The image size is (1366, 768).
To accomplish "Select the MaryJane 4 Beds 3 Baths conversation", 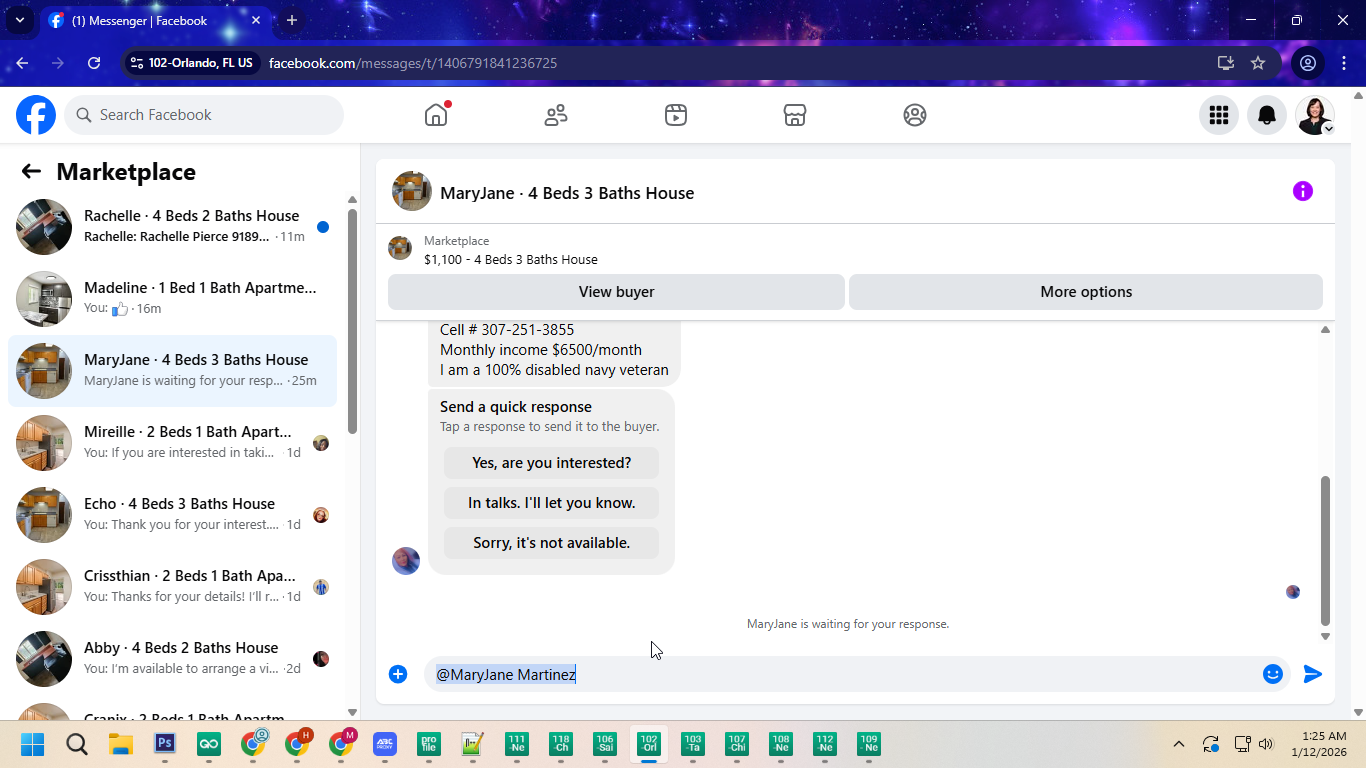I will tap(172, 371).
